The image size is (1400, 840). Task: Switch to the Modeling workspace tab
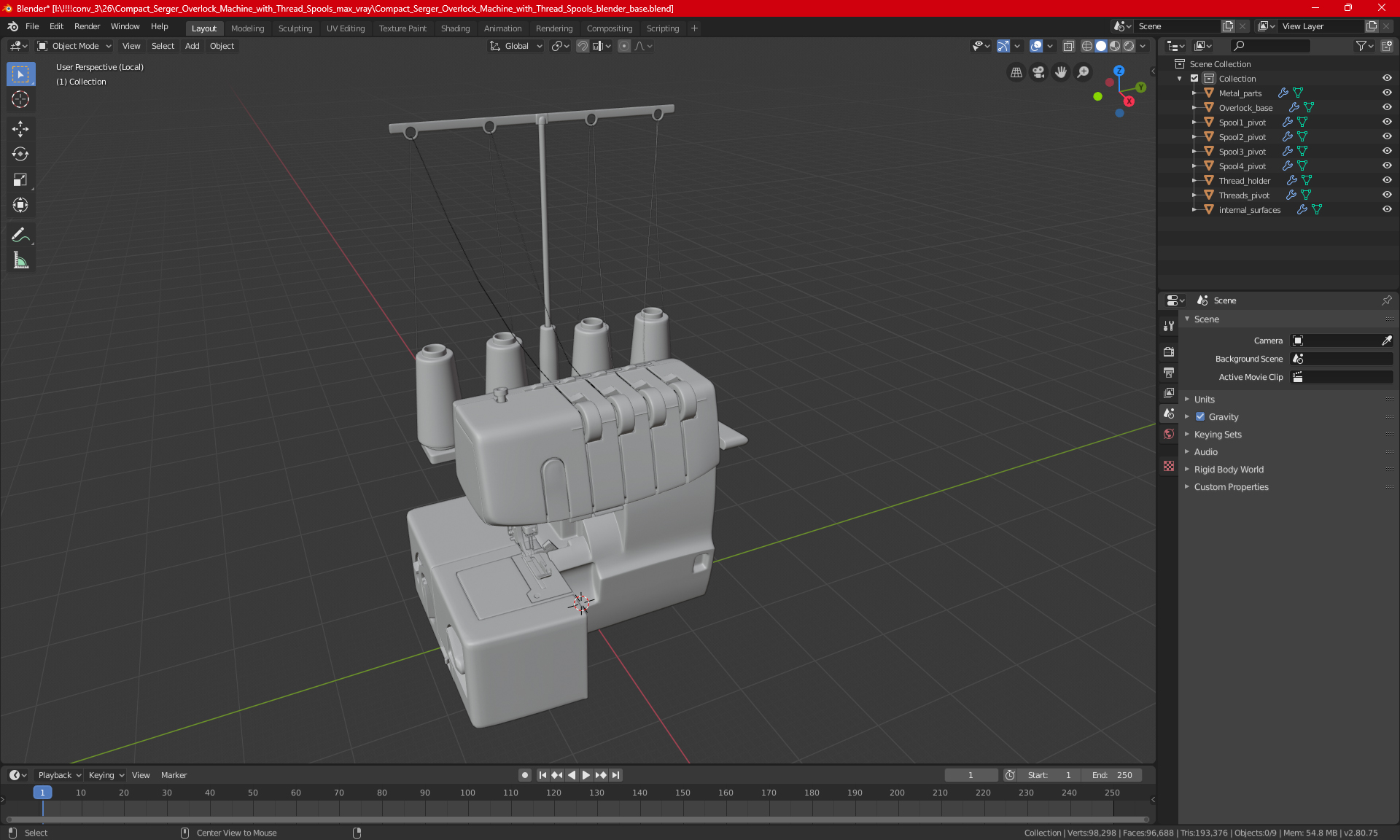click(x=247, y=28)
